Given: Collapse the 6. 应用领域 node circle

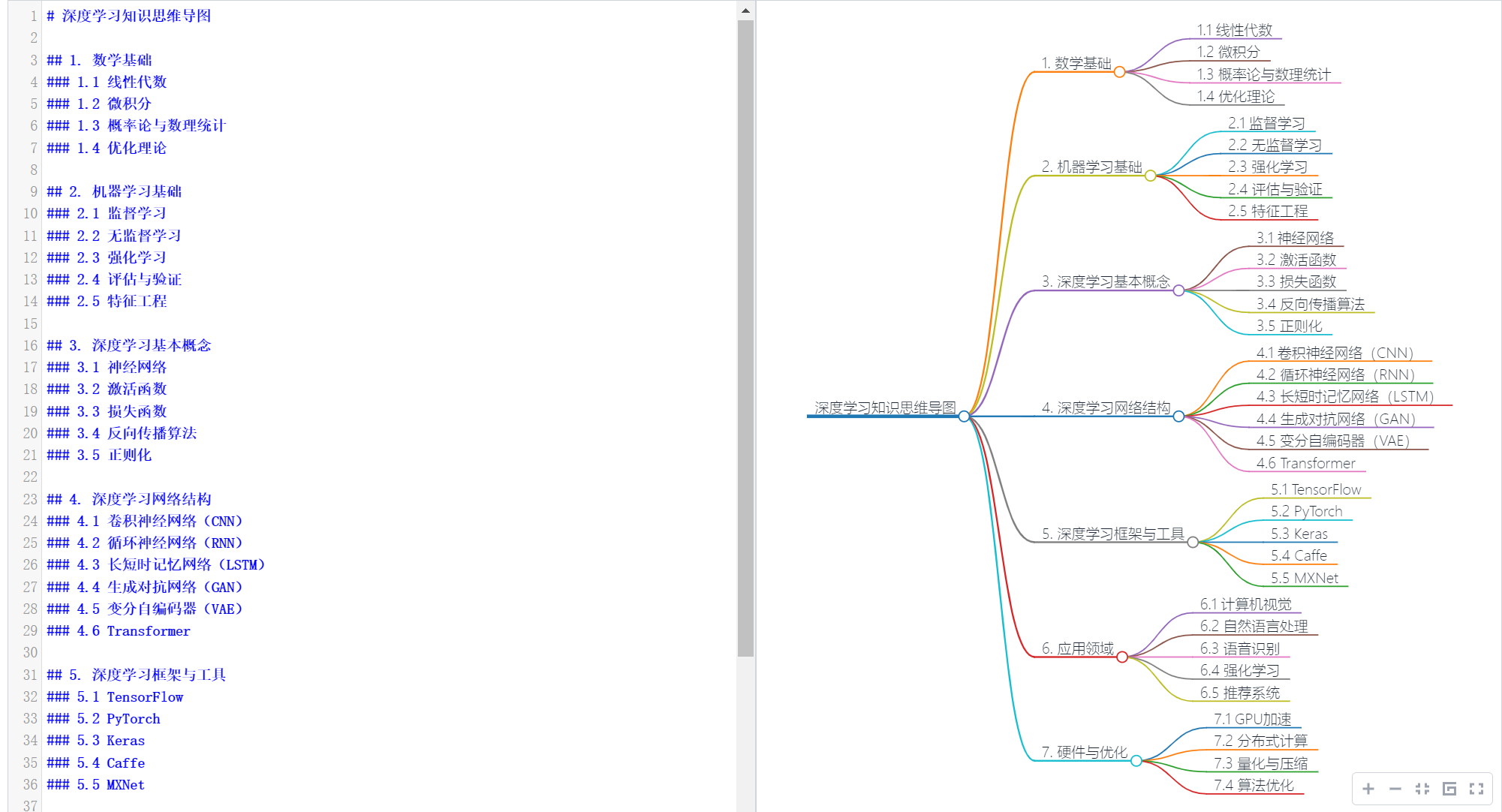Looking at the screenshot, I should pyautogui.click(x=1122, y=657).
